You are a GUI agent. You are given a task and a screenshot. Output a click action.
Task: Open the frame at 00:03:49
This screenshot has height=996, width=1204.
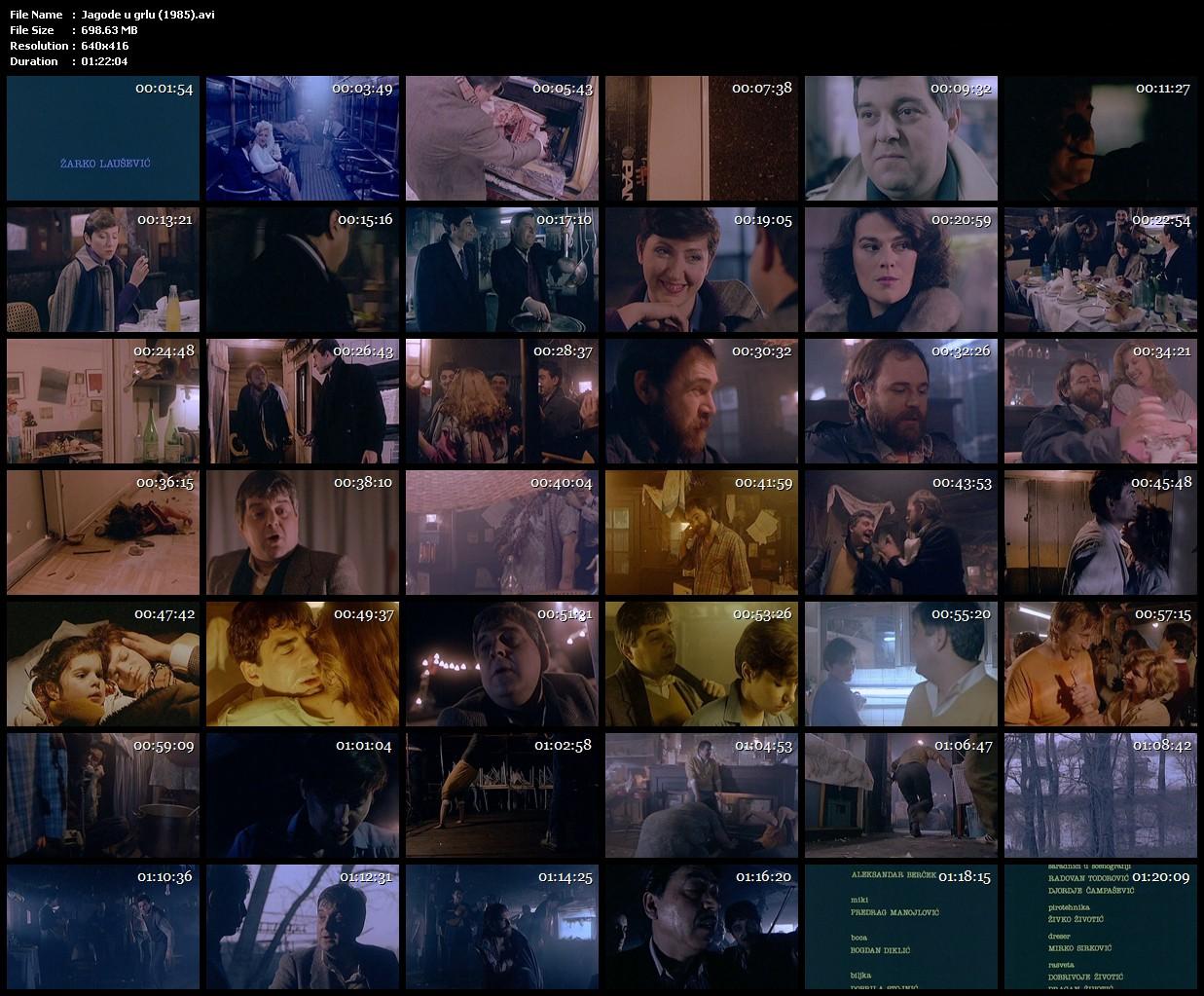pos(303,138)
